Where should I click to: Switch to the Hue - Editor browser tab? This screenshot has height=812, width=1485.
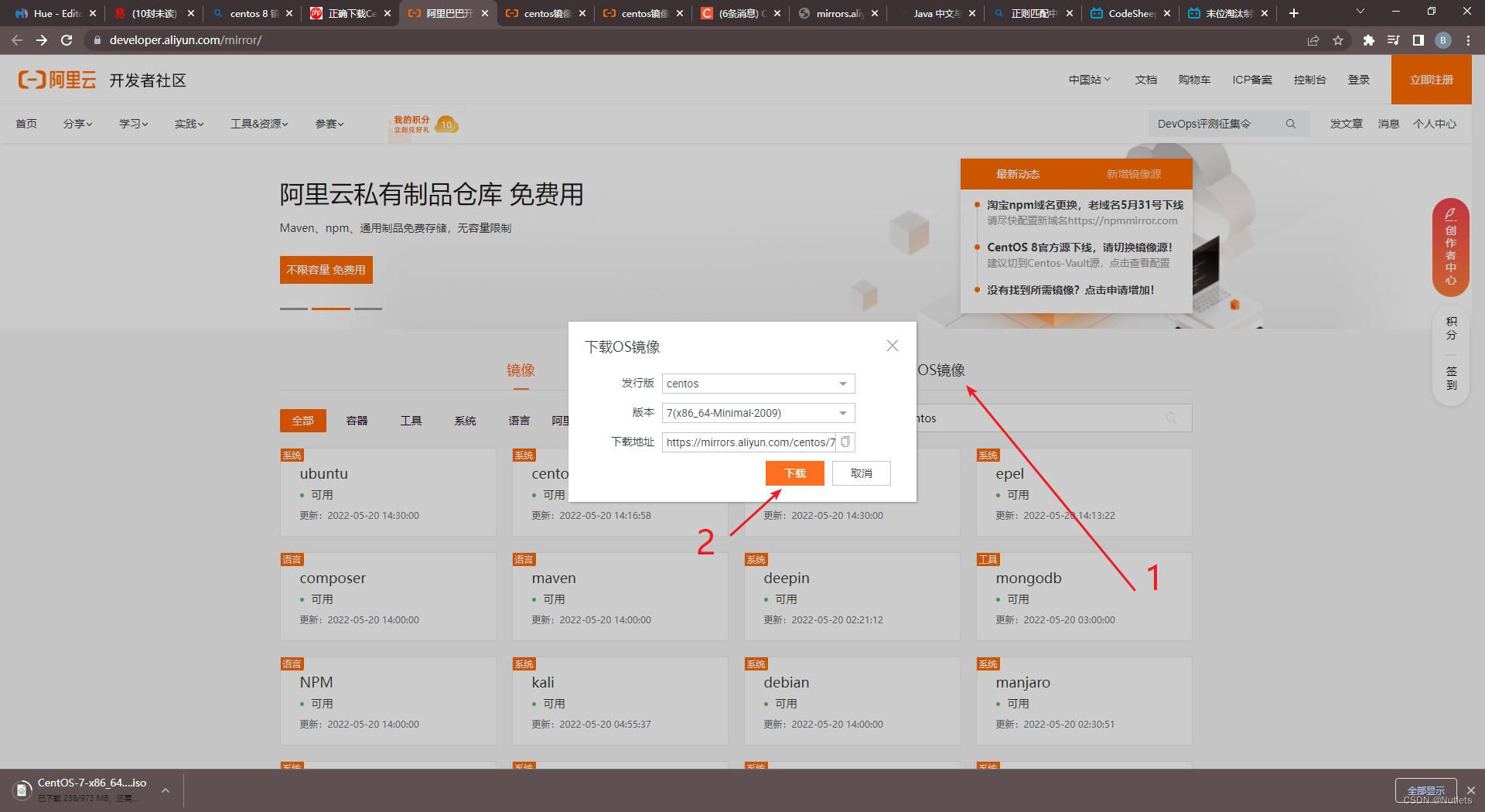56,13
